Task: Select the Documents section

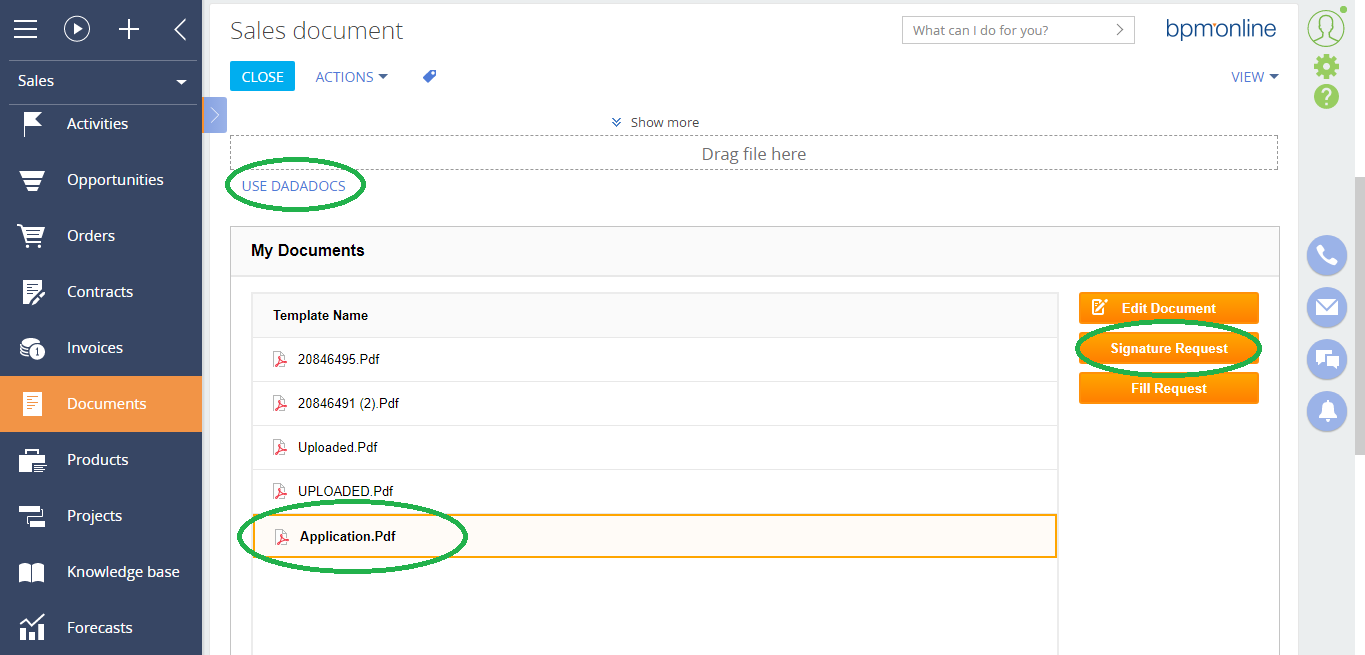Action: point(101,404)
